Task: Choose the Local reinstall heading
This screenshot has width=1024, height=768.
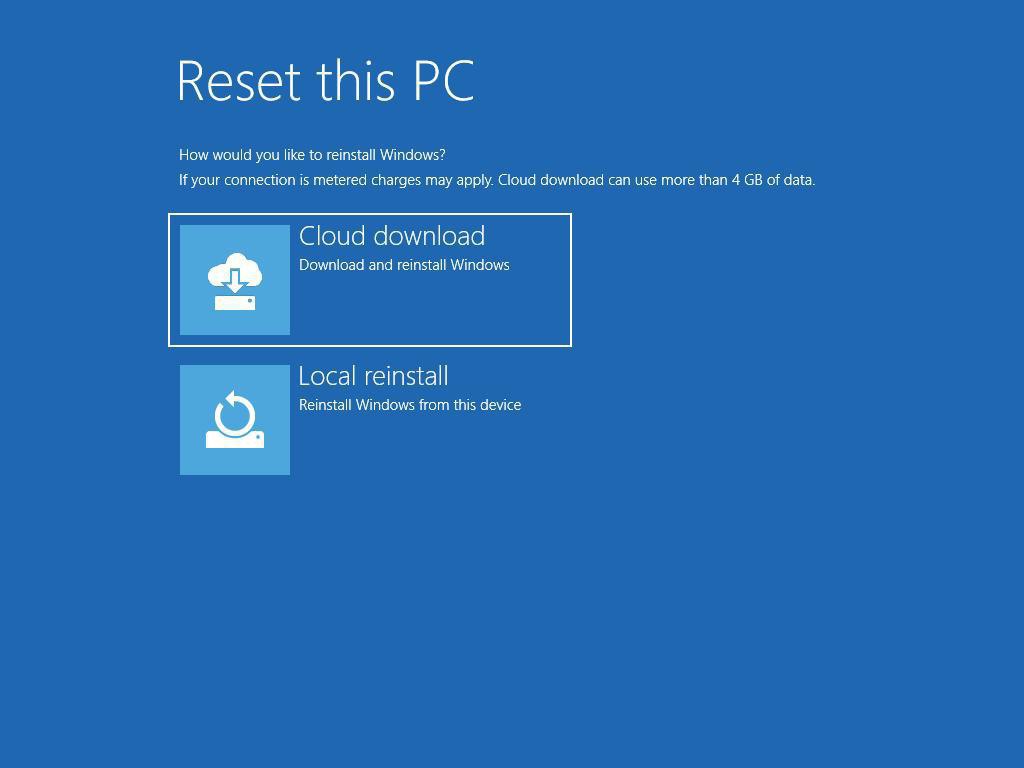Action: 374,376
